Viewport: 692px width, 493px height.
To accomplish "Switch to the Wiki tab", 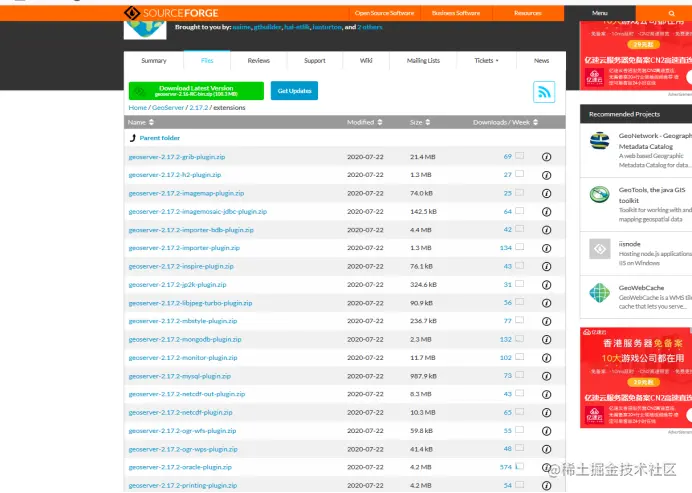I will point(366,60).
